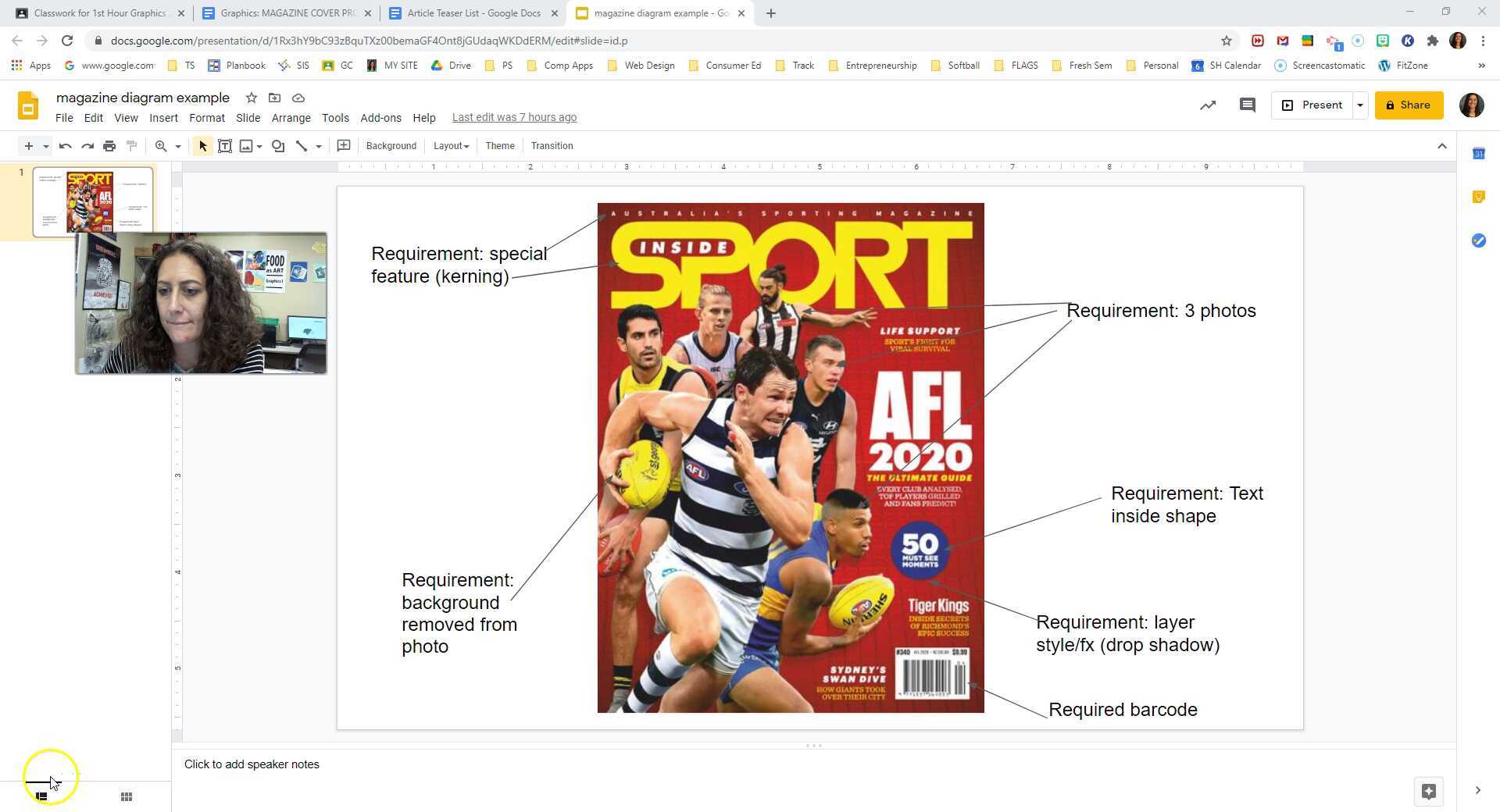Screen dimensions: 1500x812
Task: Click the Share button
Action: [x=1409, y=105]
